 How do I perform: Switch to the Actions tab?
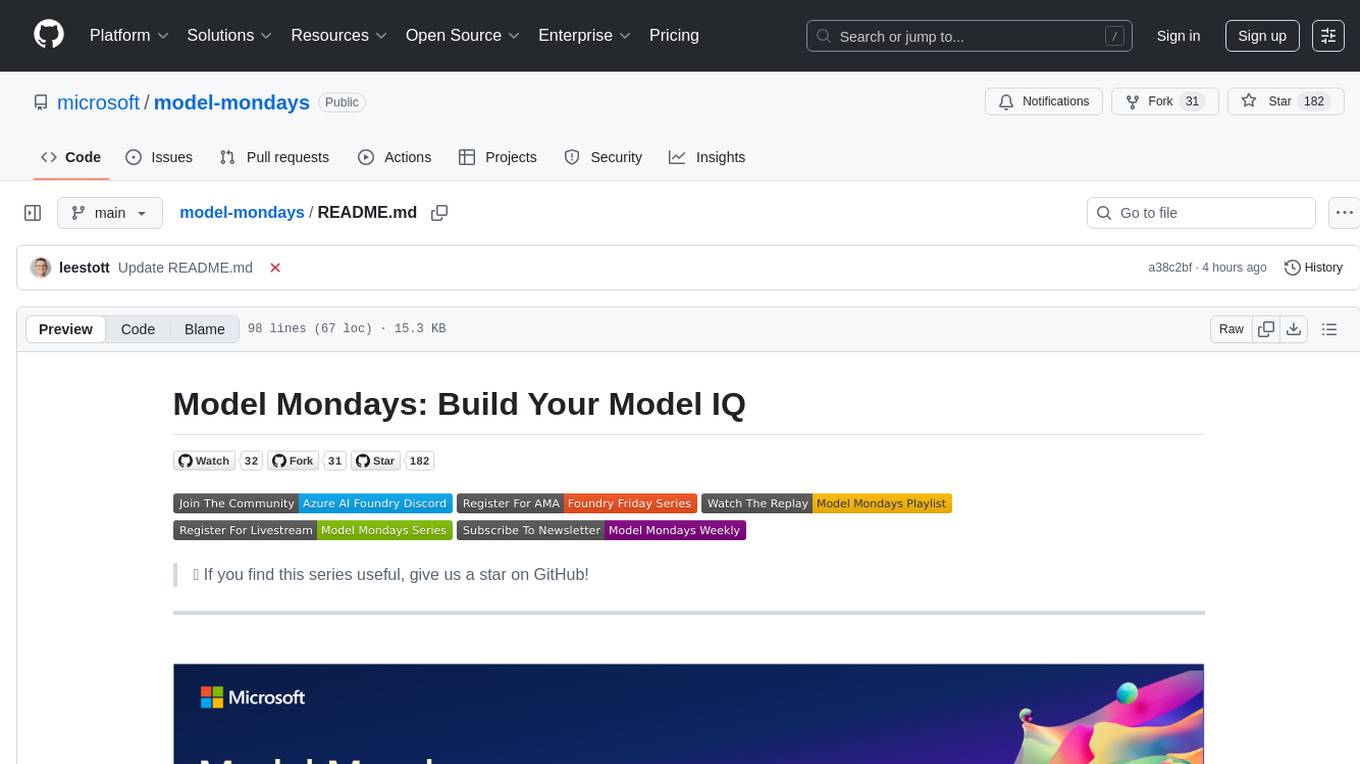click(x=394, y=157)
